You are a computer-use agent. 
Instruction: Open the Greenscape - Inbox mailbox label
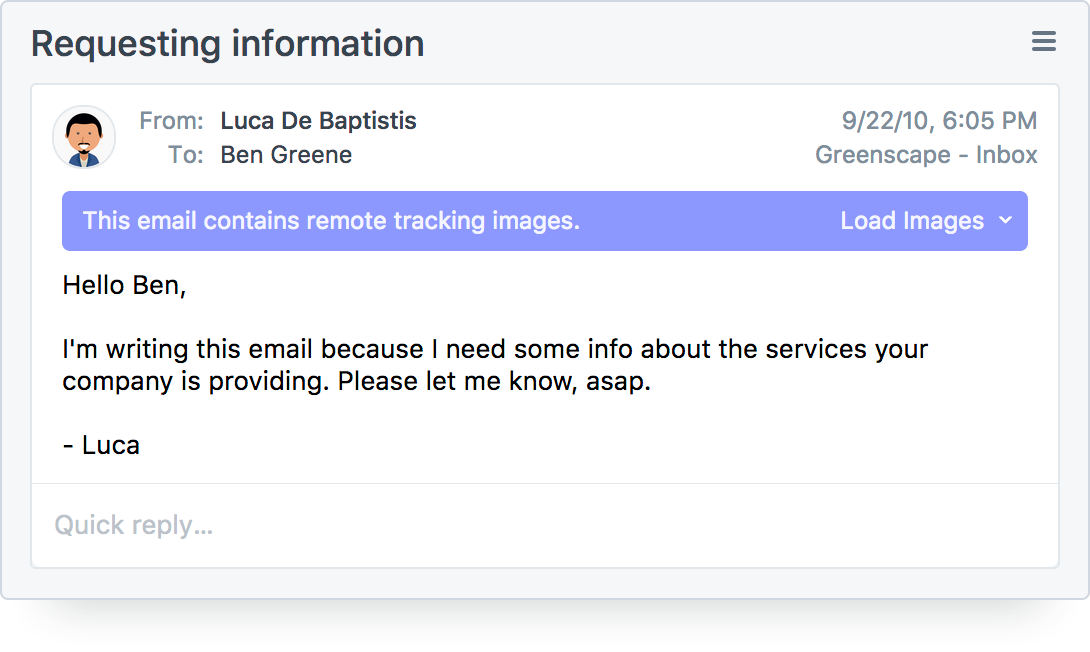click(x=926, y=155)
